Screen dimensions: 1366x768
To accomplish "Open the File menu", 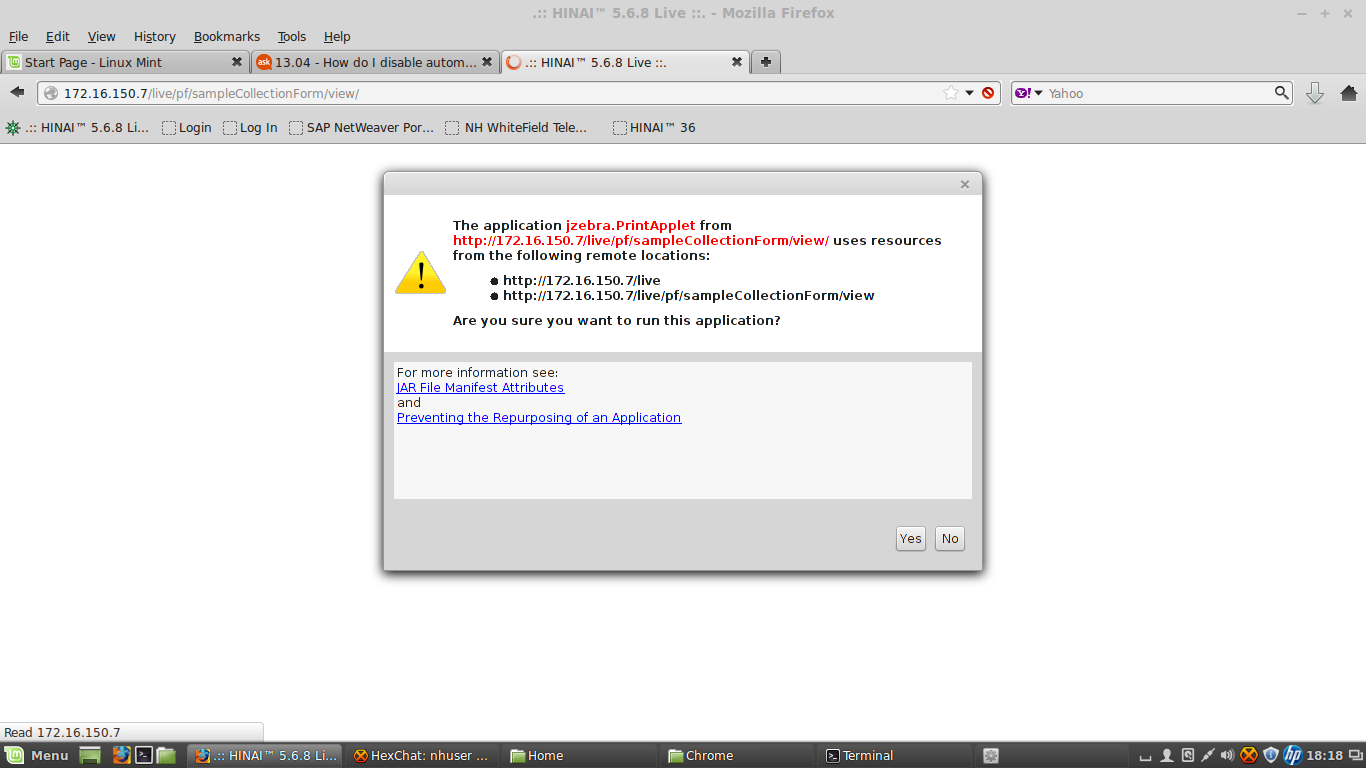I will (18, 36).
